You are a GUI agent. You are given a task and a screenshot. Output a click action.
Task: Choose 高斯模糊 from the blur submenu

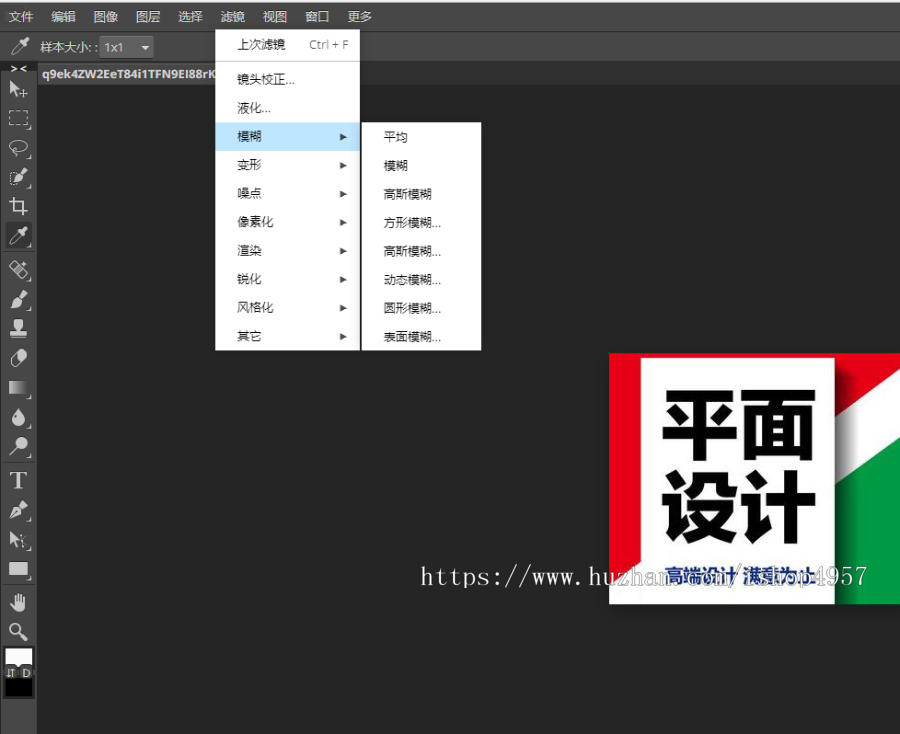[x=410, y=193]
